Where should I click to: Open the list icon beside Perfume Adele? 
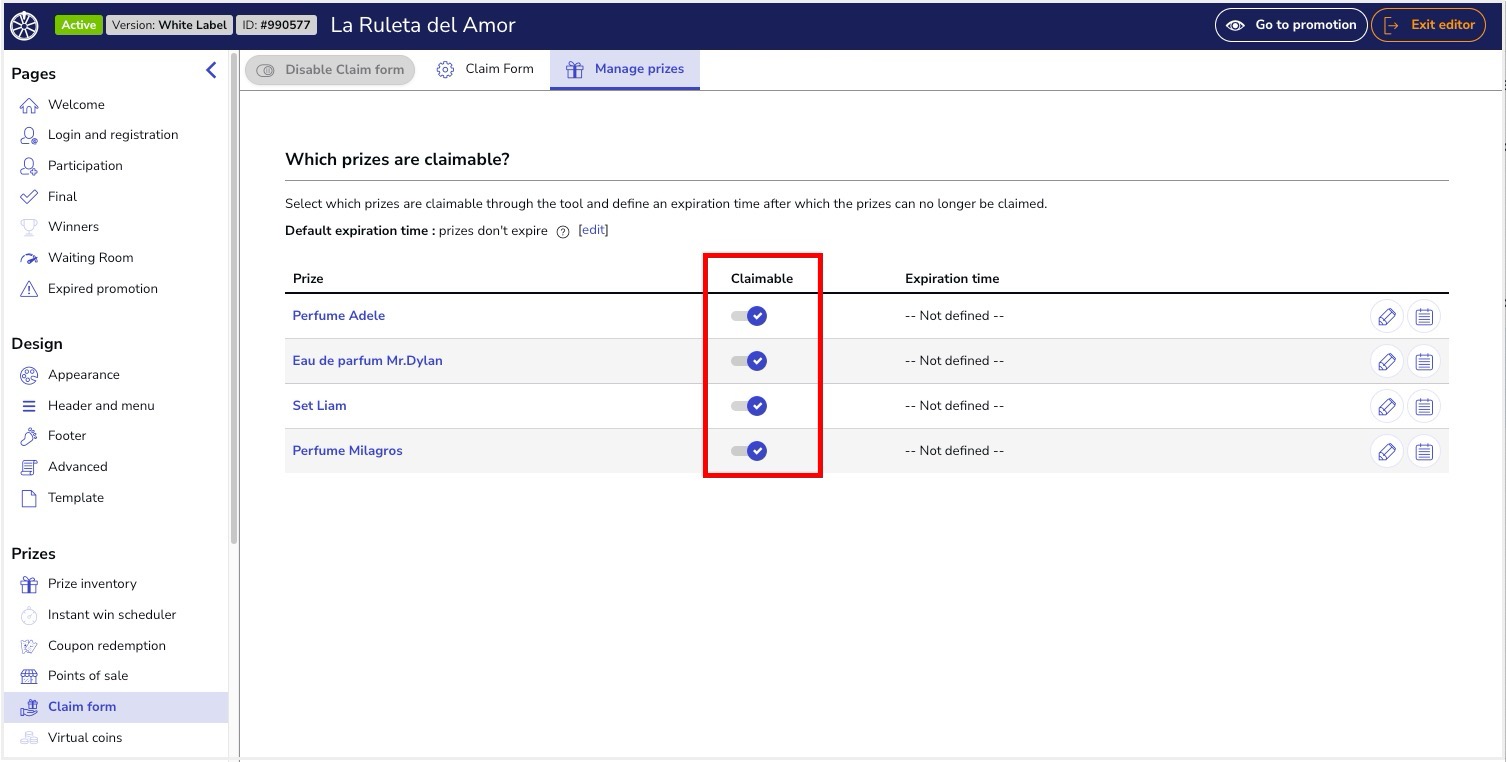[1424, 316]
